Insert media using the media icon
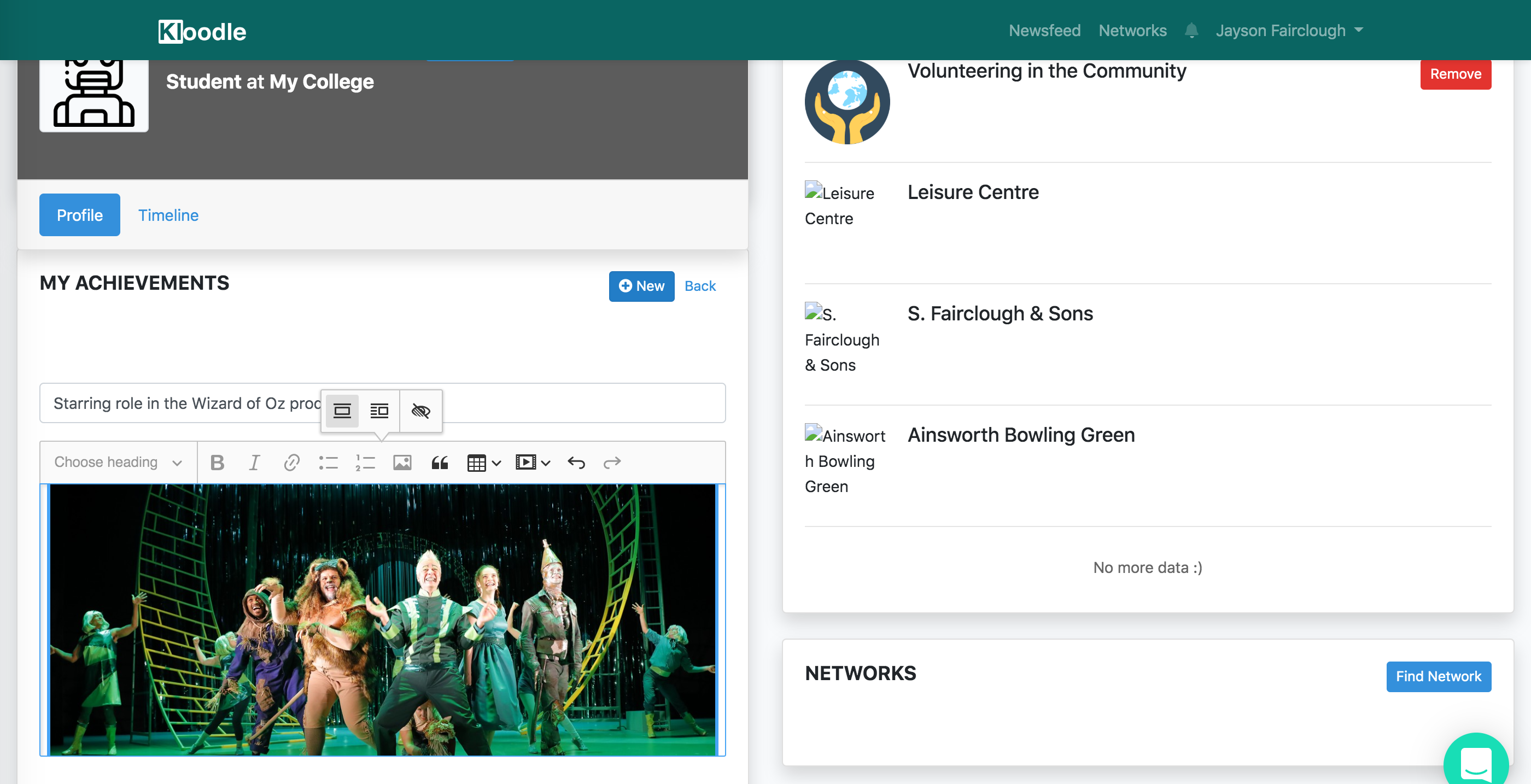1531x784 pixels. click(x=526, y=463)
